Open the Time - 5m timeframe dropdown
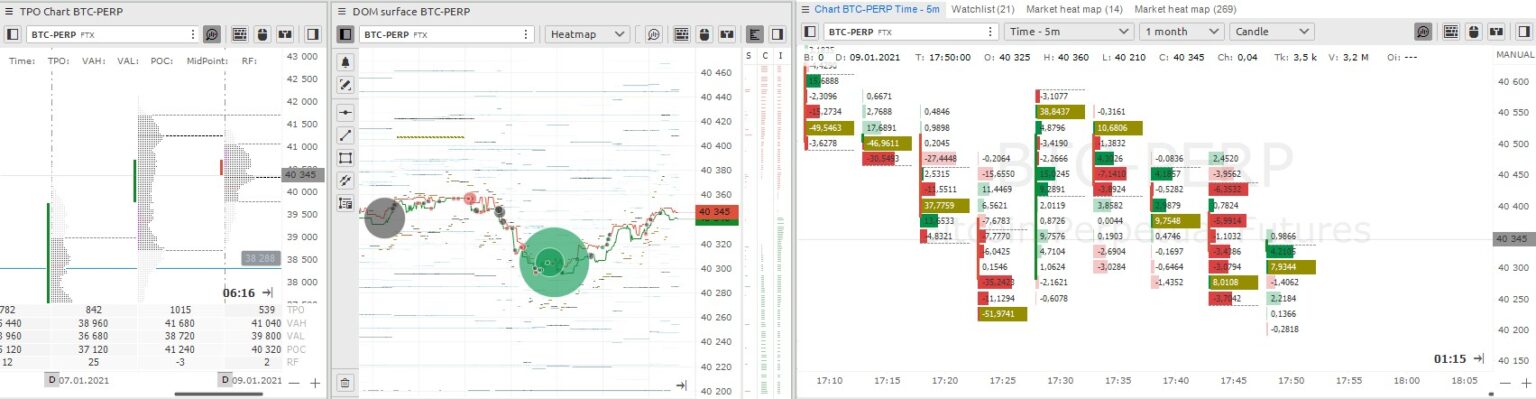This screenshot has height=399, width=1536. click(x=1069, y=31)
